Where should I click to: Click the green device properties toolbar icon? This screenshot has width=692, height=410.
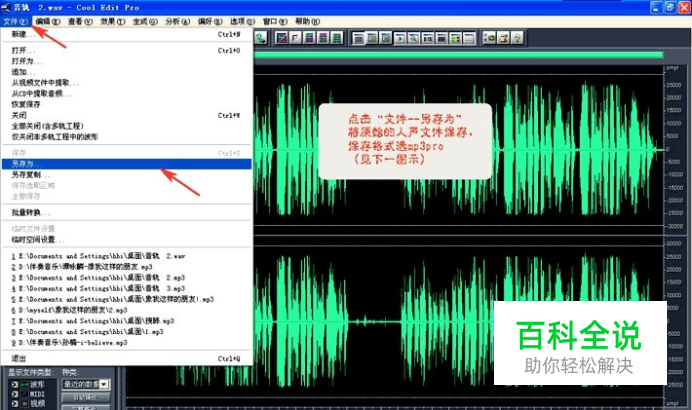pyautogui.click(x=489, y=38)
